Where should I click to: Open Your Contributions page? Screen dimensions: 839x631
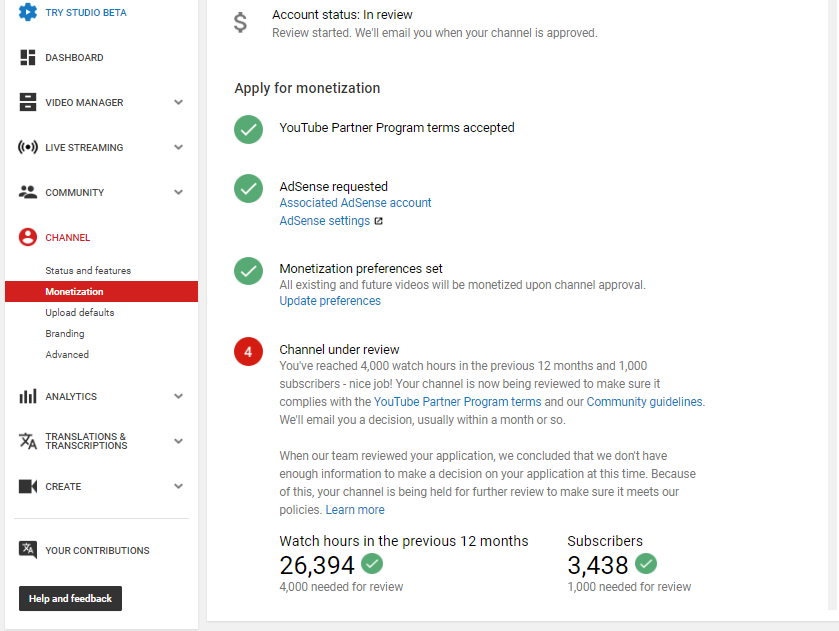coord(97,550)
